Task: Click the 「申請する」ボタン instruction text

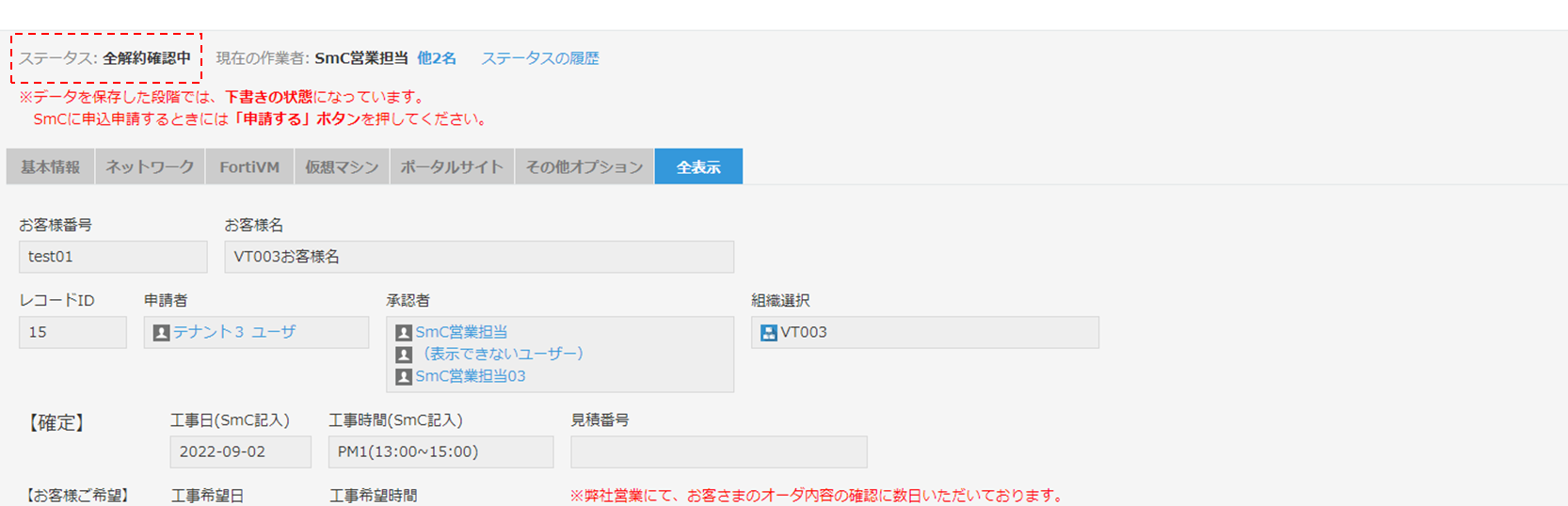Action: (297, 119)
